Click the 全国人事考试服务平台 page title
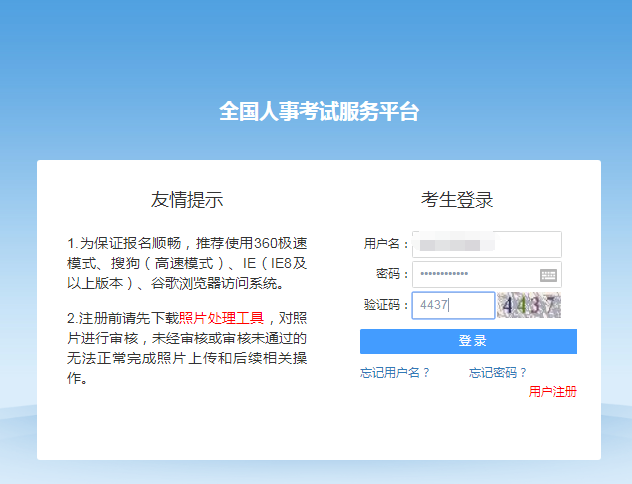Viewport: 632px width, 484px height. 319,111
